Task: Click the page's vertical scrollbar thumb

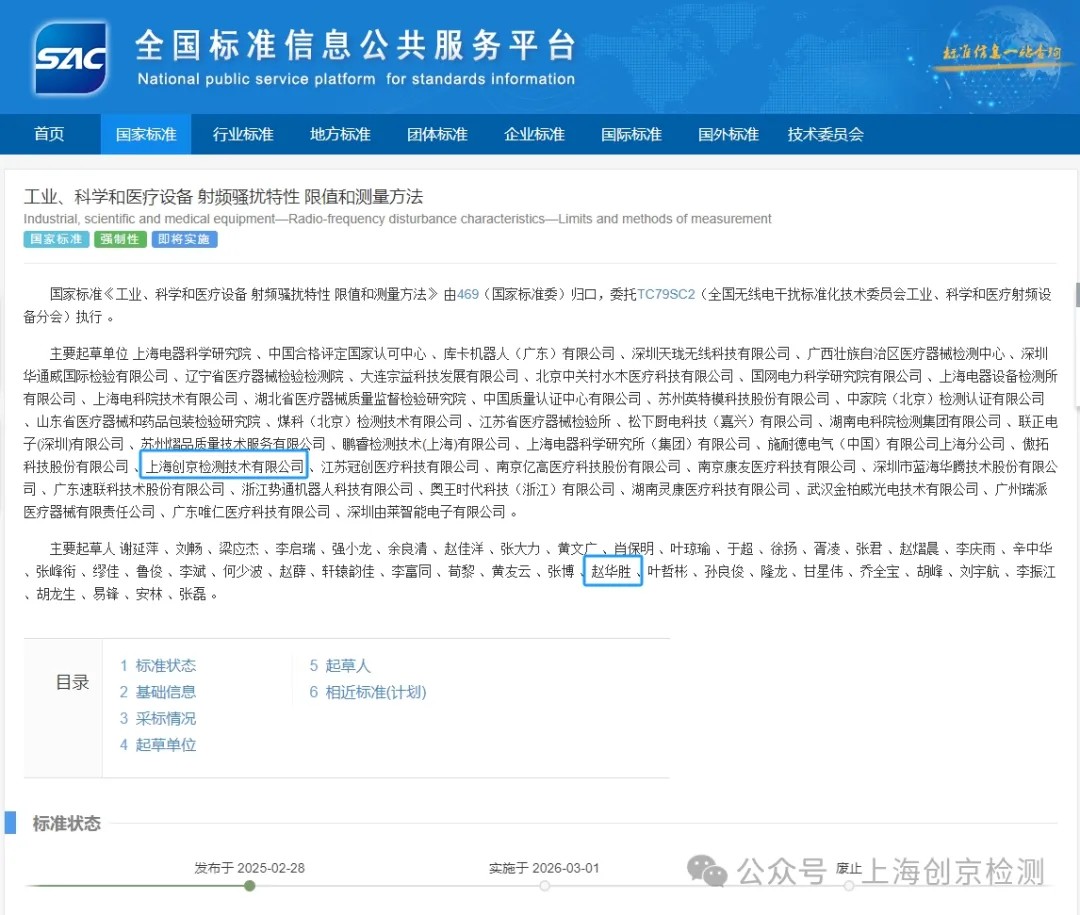Action: (1076, 295)
